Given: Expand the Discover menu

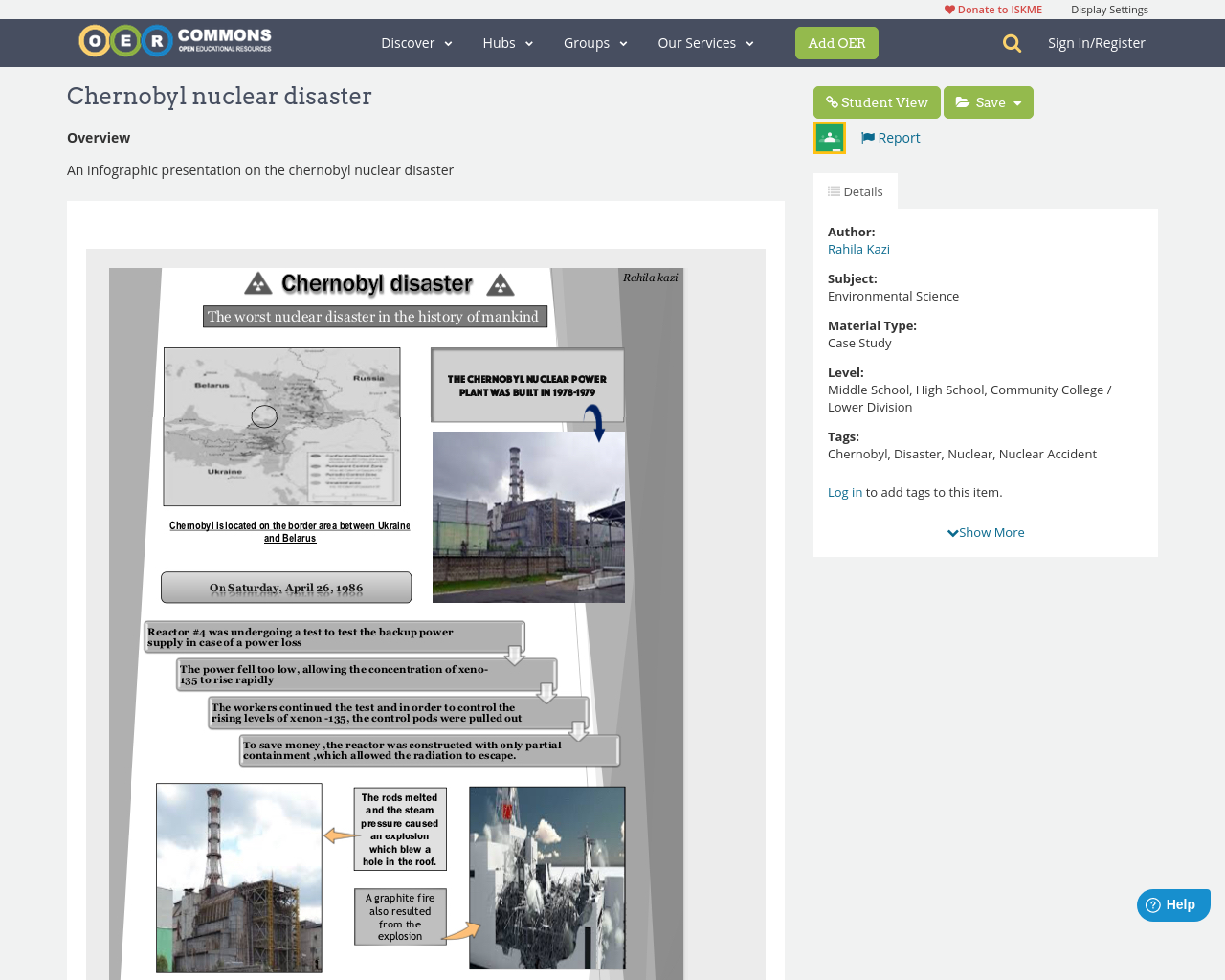Looking at the screenshot, I should (416, 43).
